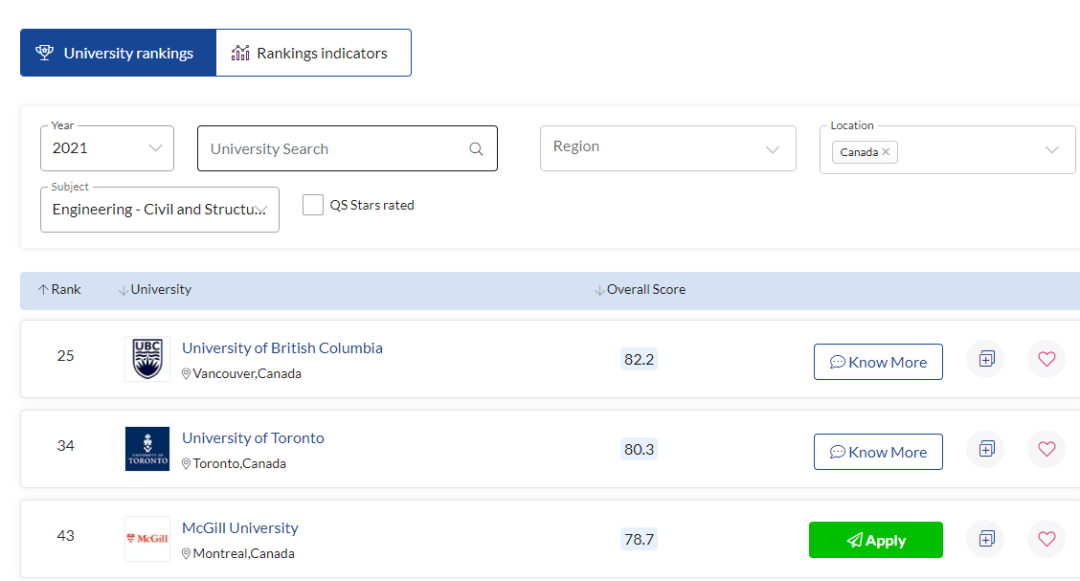Click the 82.2 overall score
1080x581 pixels.
(639, 359)
